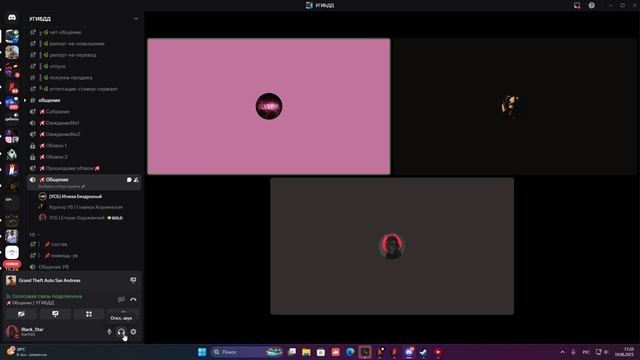This screenshot has width=640, height=360.
Task: Open Microsoft Edge from taskbar
Action: pyautogui.click(x=350, y=352)
